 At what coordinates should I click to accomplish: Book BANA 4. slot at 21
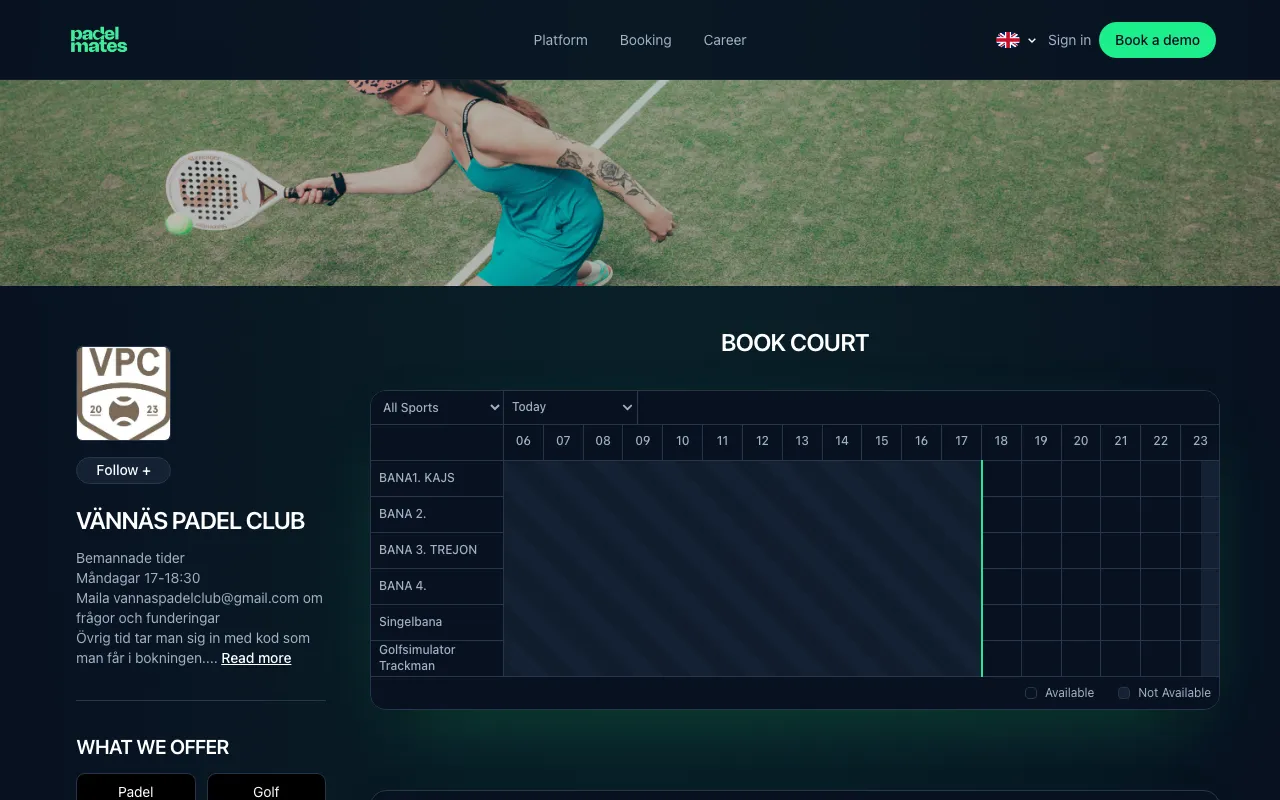(x=1121, y=586)
